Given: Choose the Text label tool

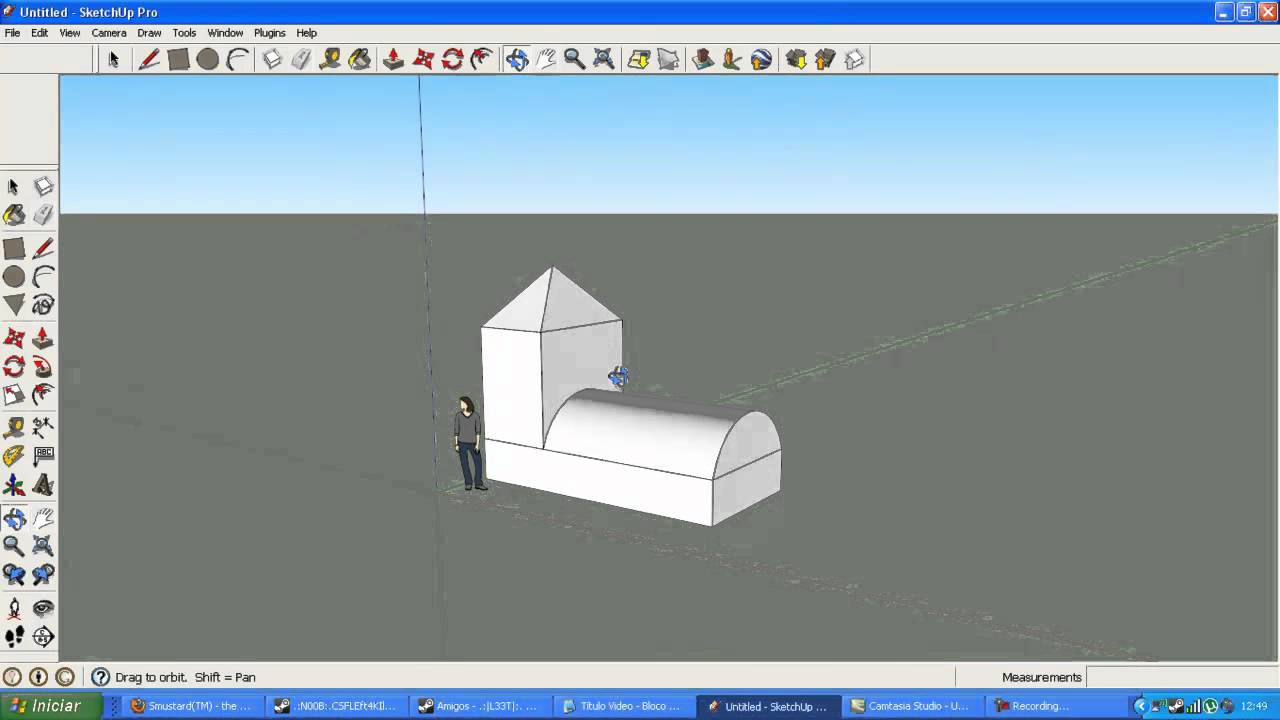Looking at the screenshot, I should [43, 457].
